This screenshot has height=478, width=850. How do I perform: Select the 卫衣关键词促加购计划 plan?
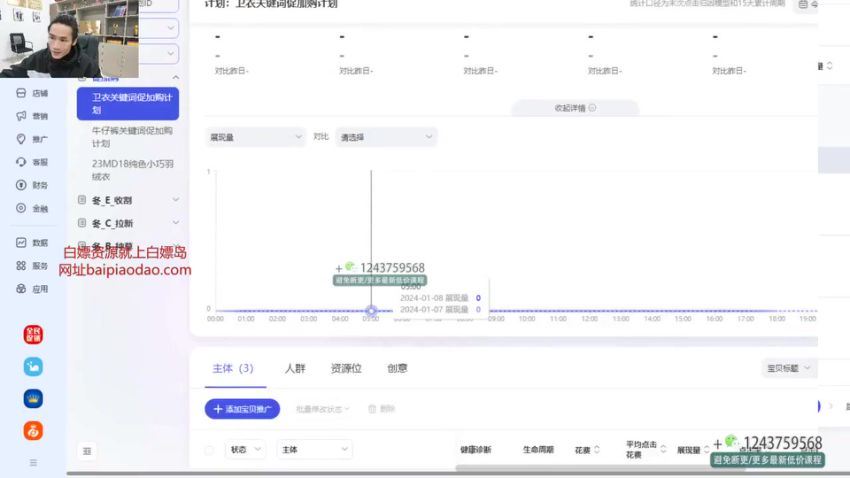click(128, 104)
